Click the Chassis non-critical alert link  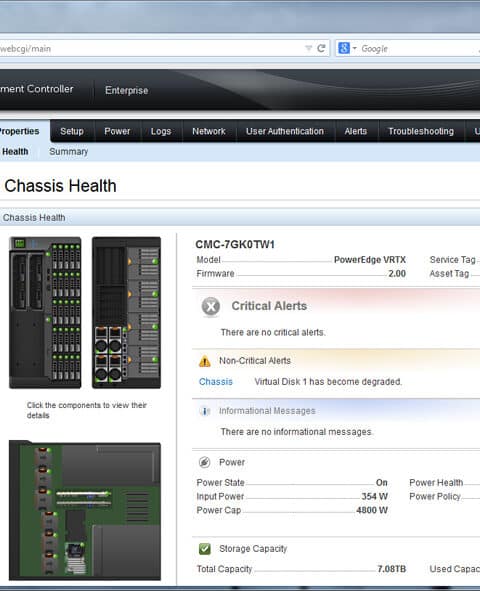[216, 381]
